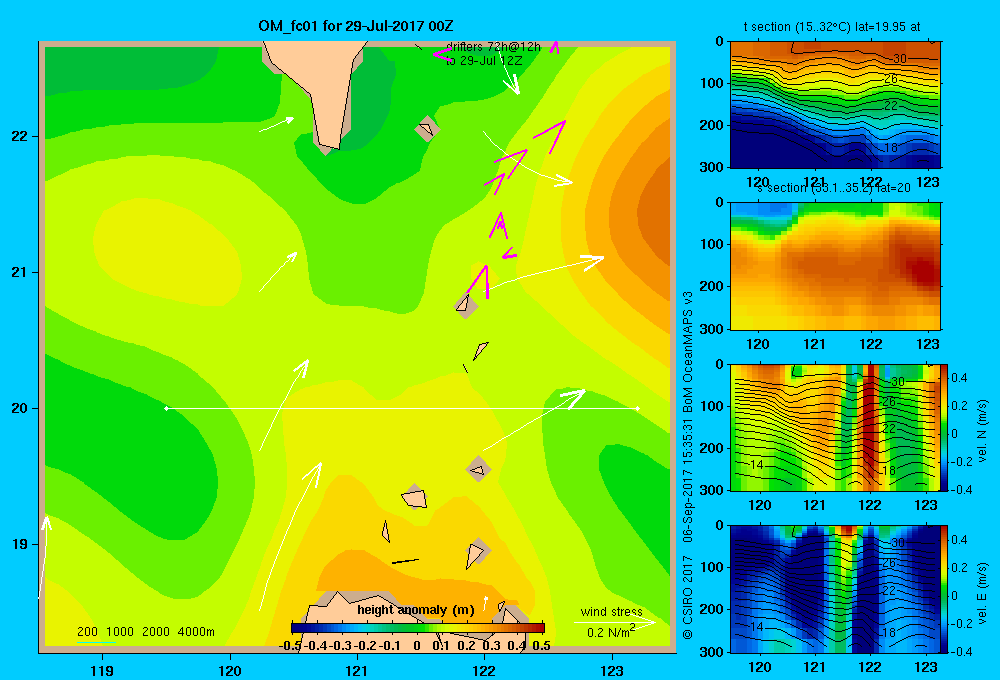1000x680 pixels.
Task: Click the 4000m depth contour legend entry
Action: [196, 632]
